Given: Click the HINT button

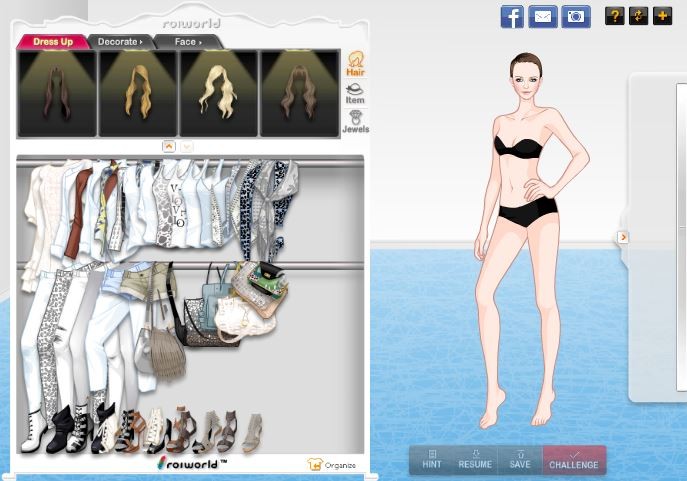Looking at the screenshot, I should [x=432, y=459].
